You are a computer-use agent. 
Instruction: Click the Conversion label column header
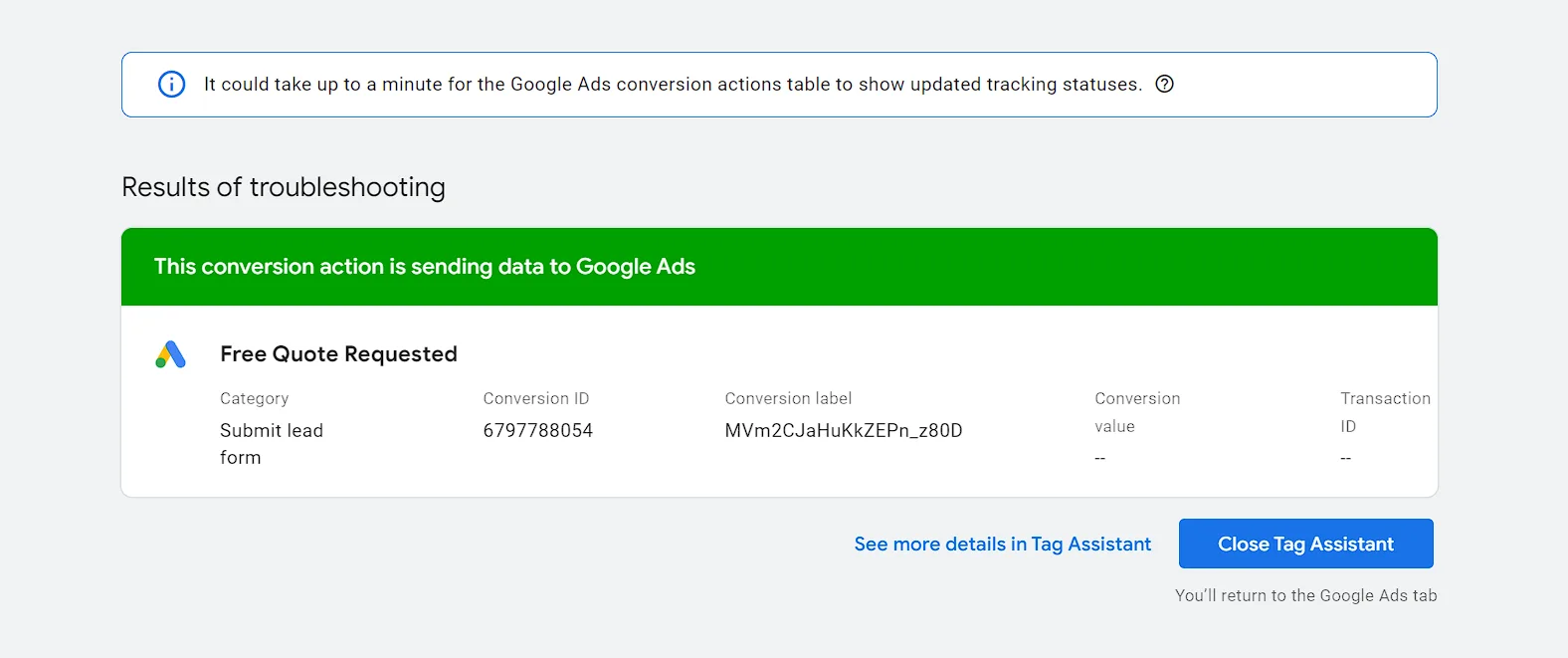(x=788, y=398)
